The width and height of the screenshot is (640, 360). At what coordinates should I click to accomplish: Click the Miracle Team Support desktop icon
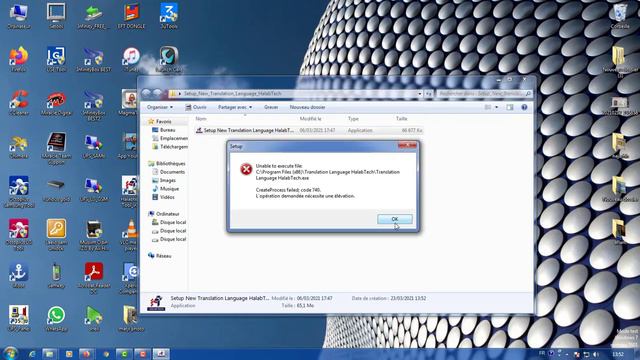[56, 149]
